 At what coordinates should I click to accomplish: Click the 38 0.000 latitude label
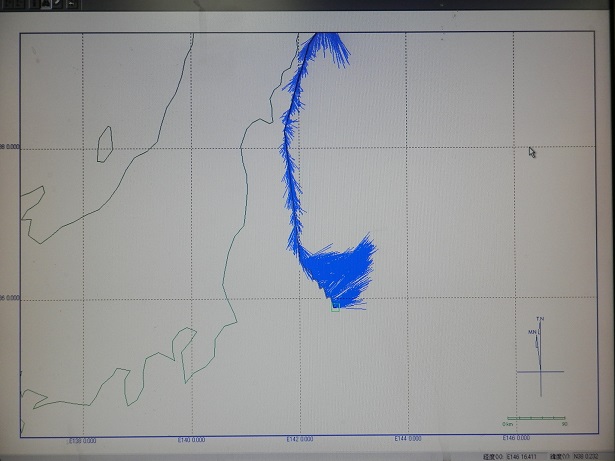pos(9,147)
